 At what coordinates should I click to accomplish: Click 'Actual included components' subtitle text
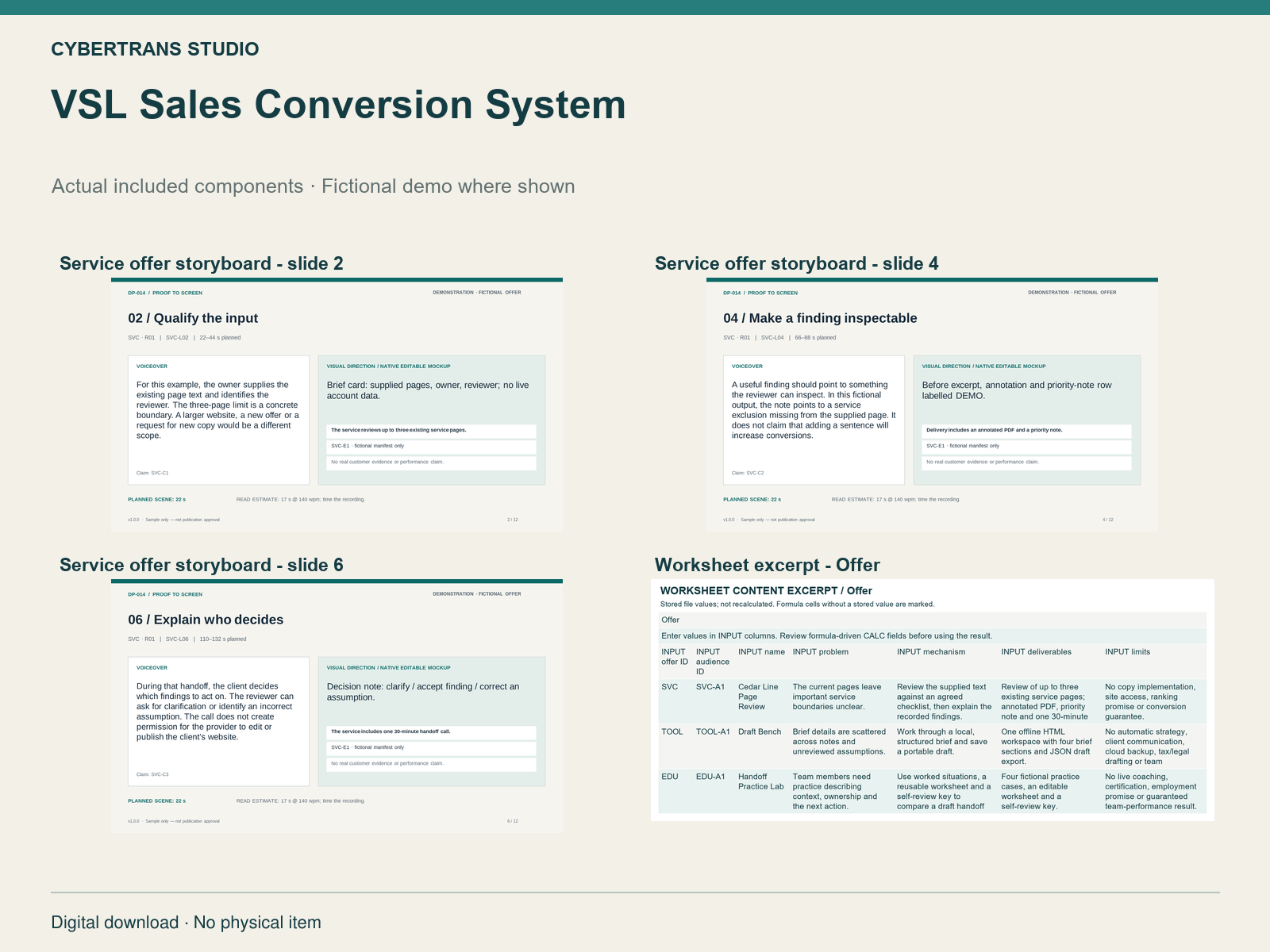[x=177, y=186]
